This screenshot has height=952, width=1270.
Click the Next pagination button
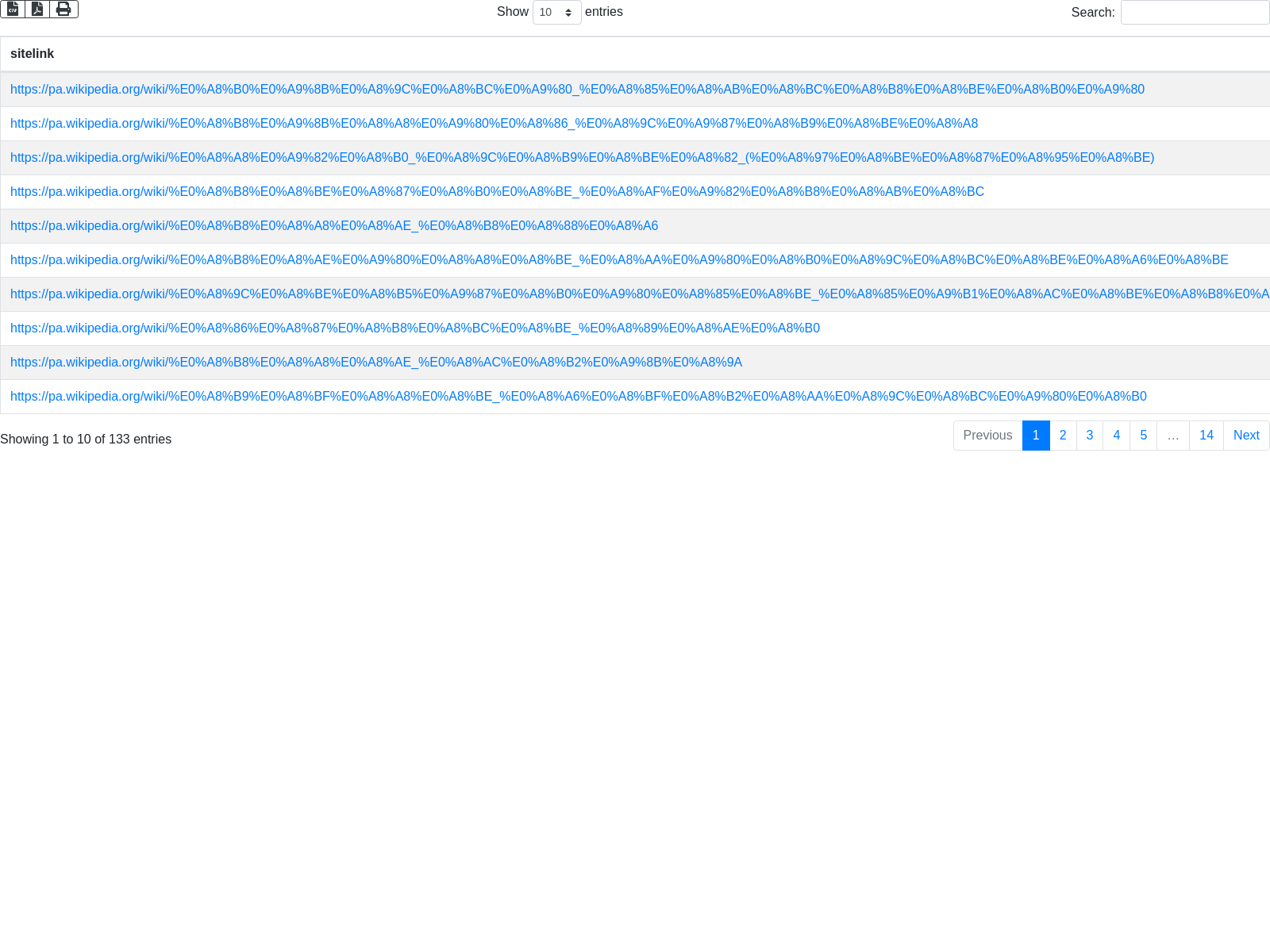pyautogui.click(x=1246, y=436)
